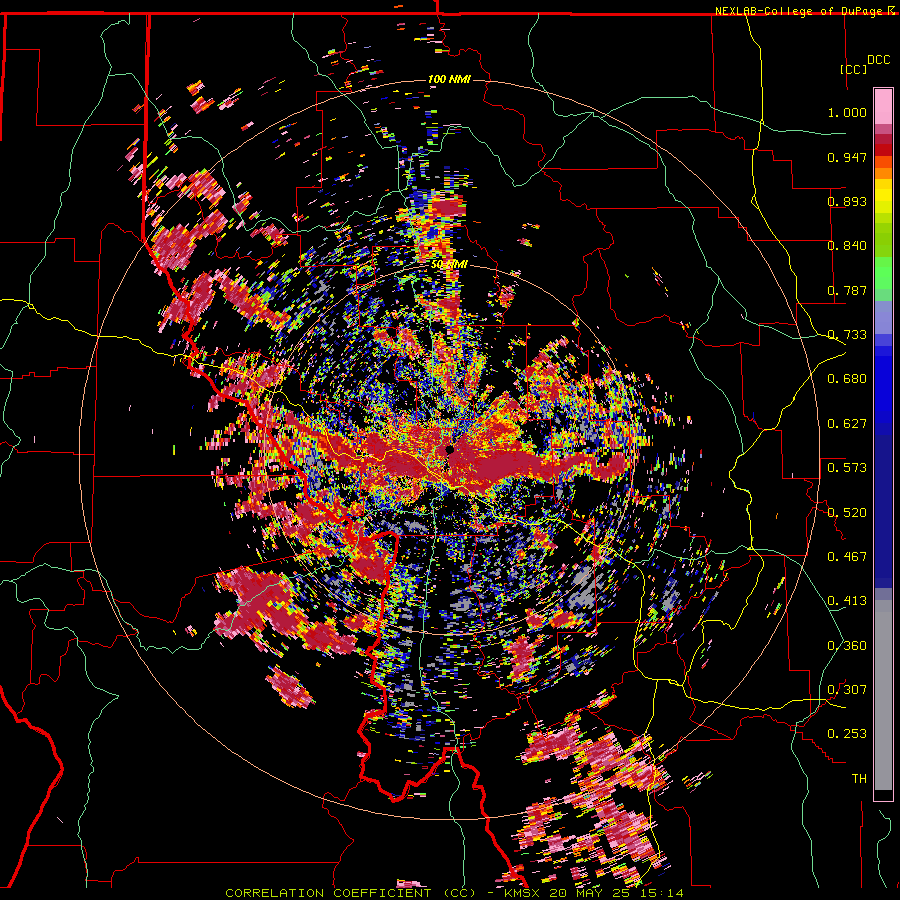Click the DCC legend title
900x900 pixels.
[878, 60]
